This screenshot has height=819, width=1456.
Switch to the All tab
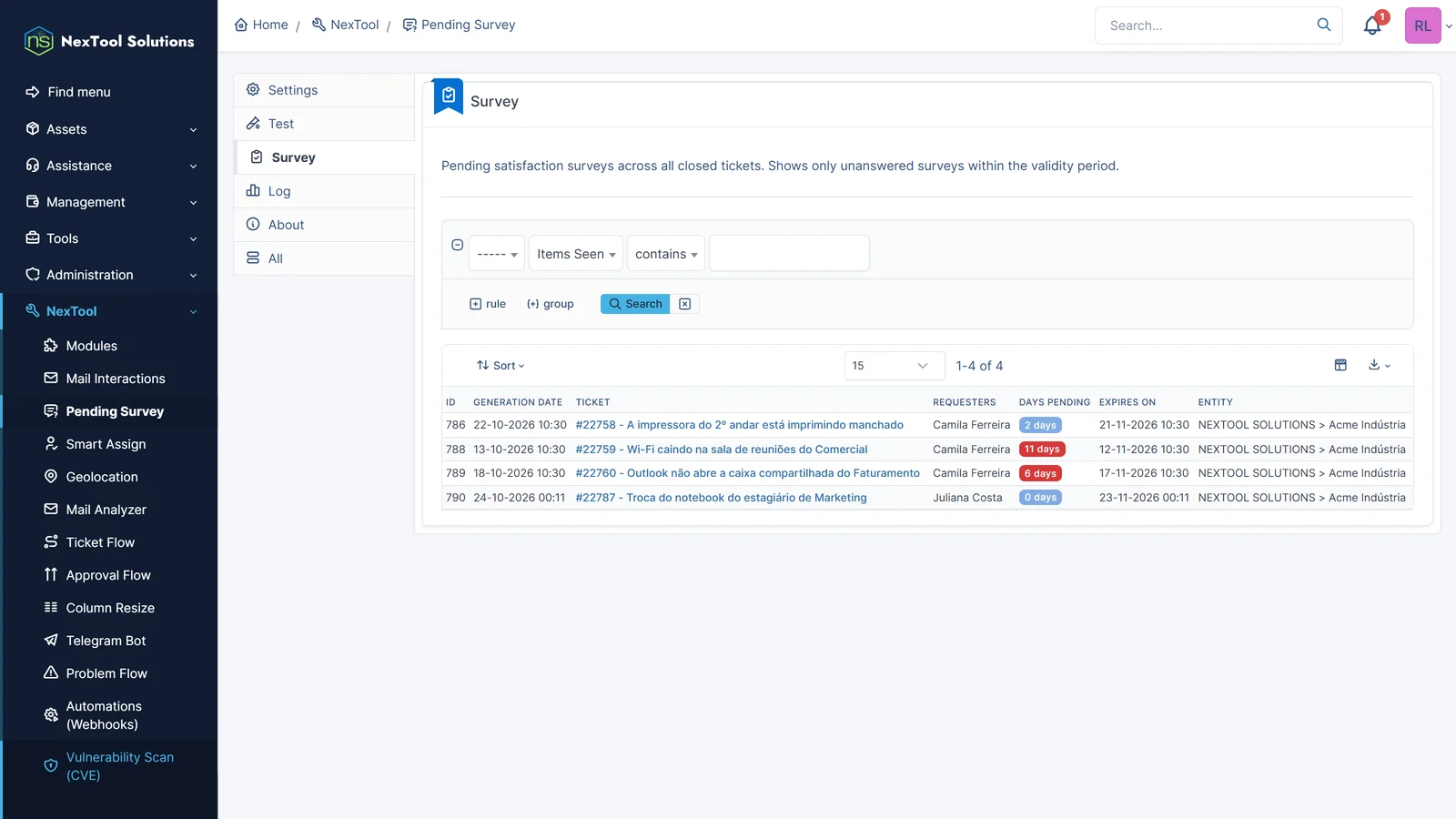pos(324,258)
